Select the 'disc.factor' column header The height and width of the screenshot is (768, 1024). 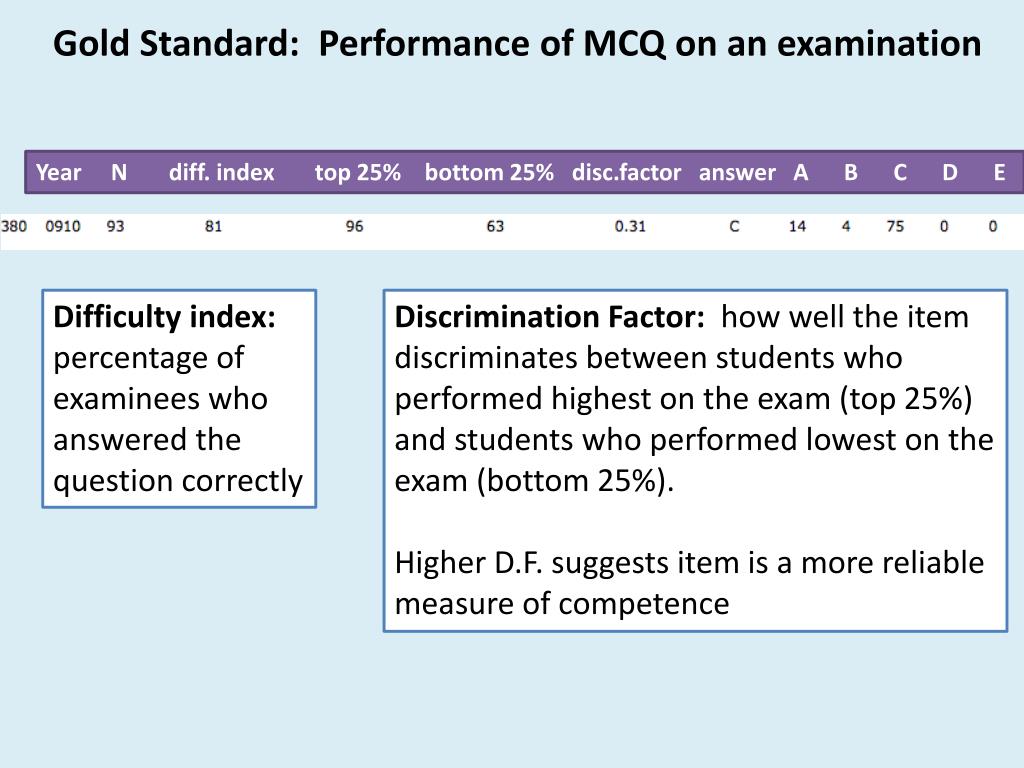pos(626,172)
